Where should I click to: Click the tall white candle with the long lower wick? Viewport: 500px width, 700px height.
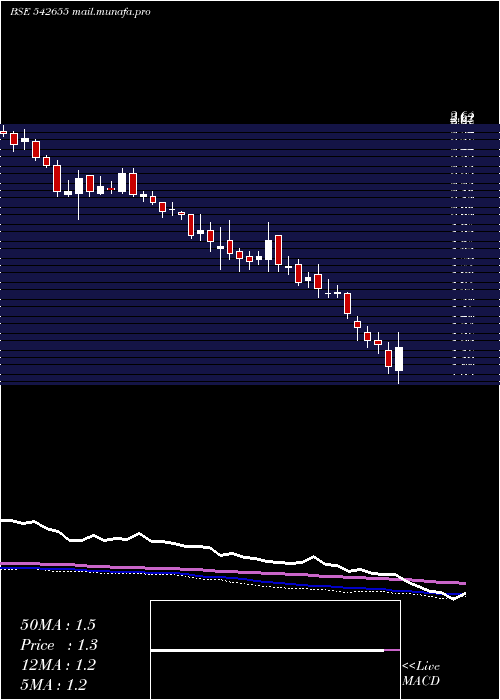point(79,195)
